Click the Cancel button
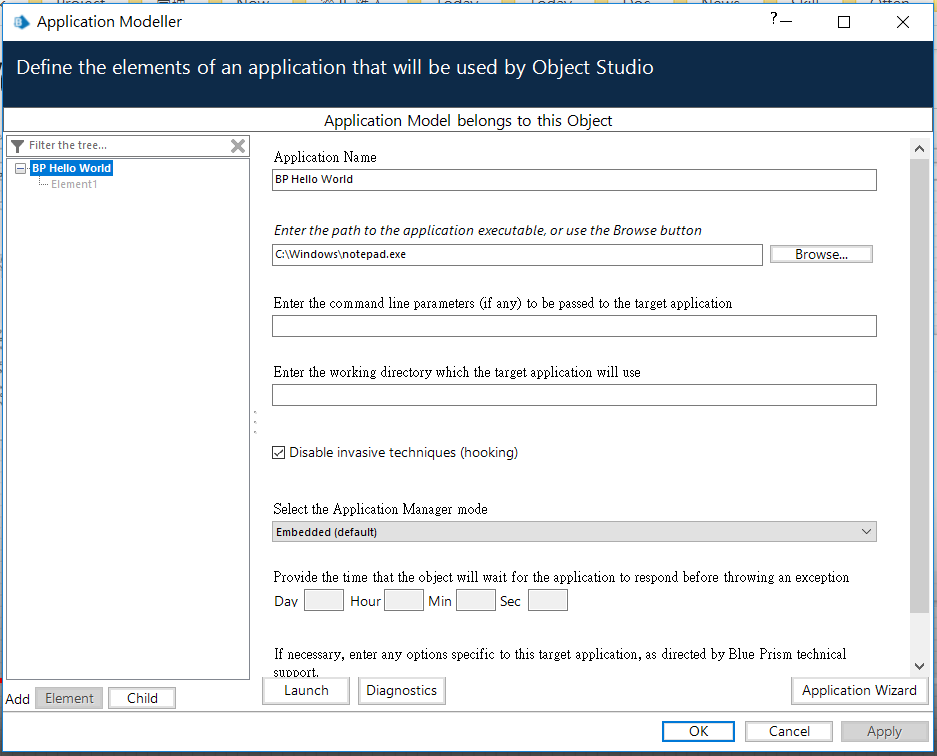This screenshot has height=756, width=937. pyautogui.click(x=789, y=731)
